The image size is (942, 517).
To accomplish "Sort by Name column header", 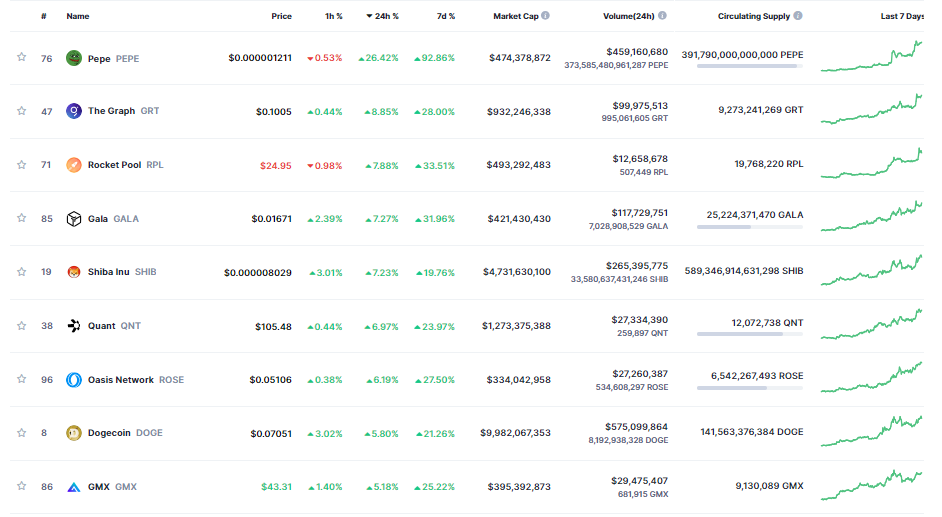I will point(77,16).
